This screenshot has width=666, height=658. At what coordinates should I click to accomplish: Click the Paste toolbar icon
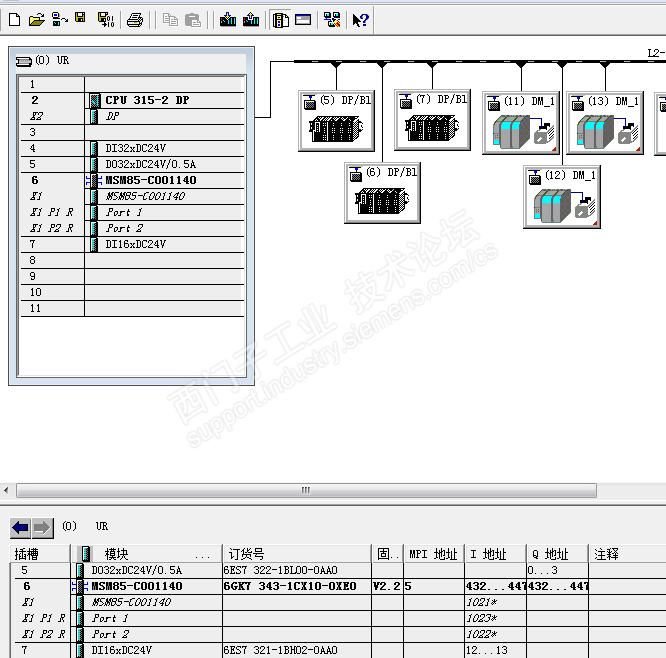pyautogui.click(x=193, y=20)
